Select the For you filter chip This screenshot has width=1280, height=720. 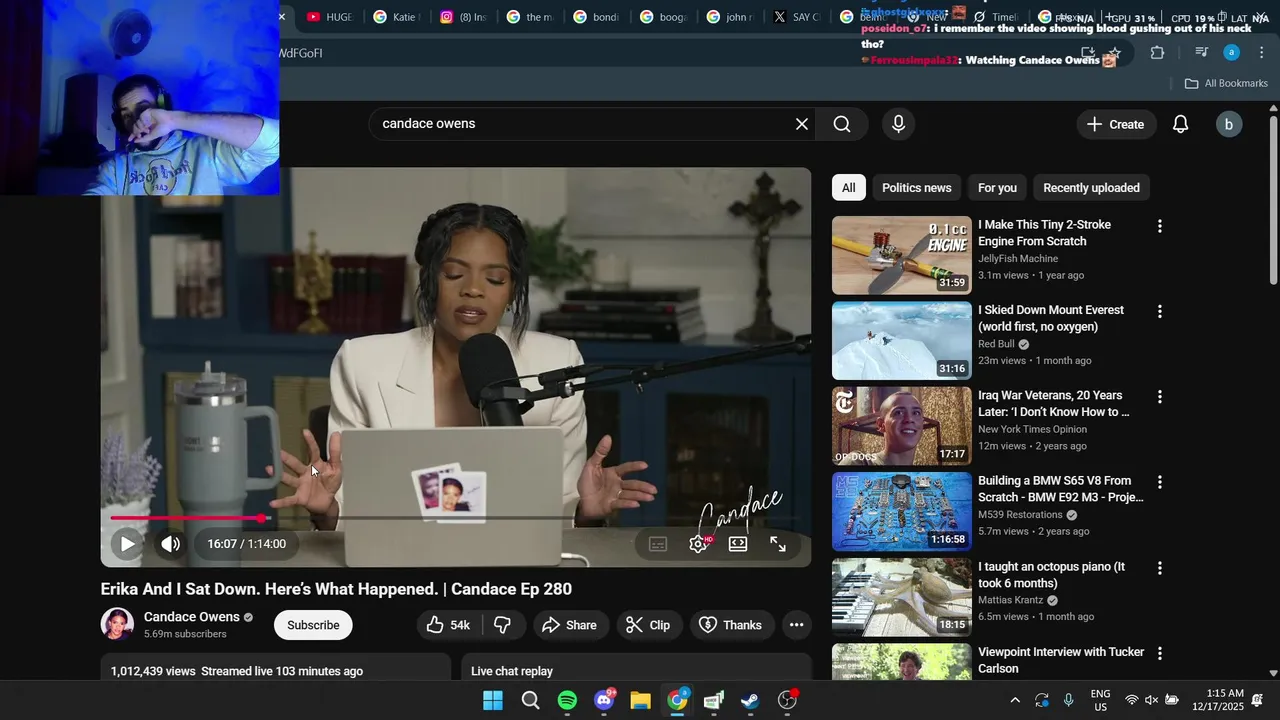[997, 188]
